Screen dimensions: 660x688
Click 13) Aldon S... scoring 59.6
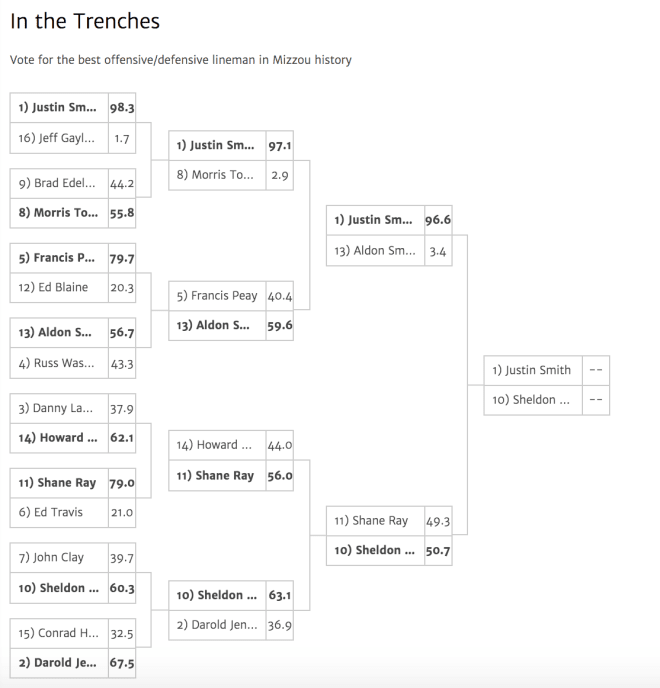(231, 326)
